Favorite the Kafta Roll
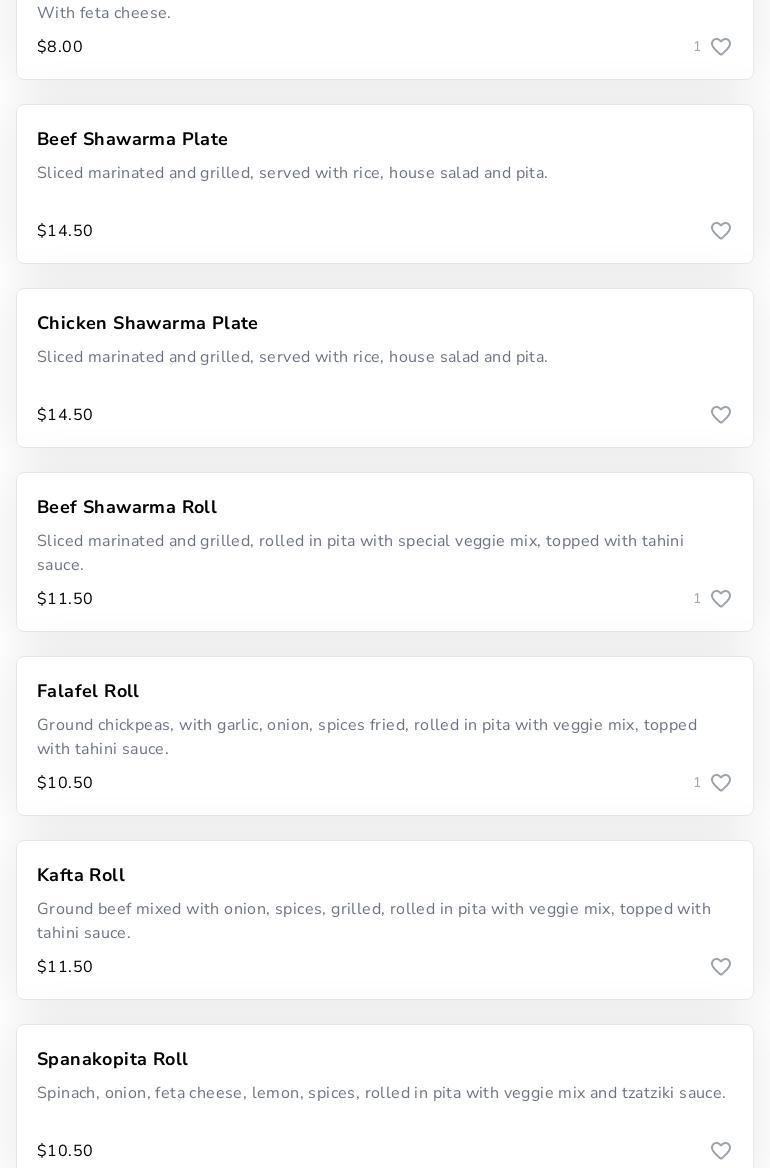Viewport: 770px width, 1168px height. 720,967
